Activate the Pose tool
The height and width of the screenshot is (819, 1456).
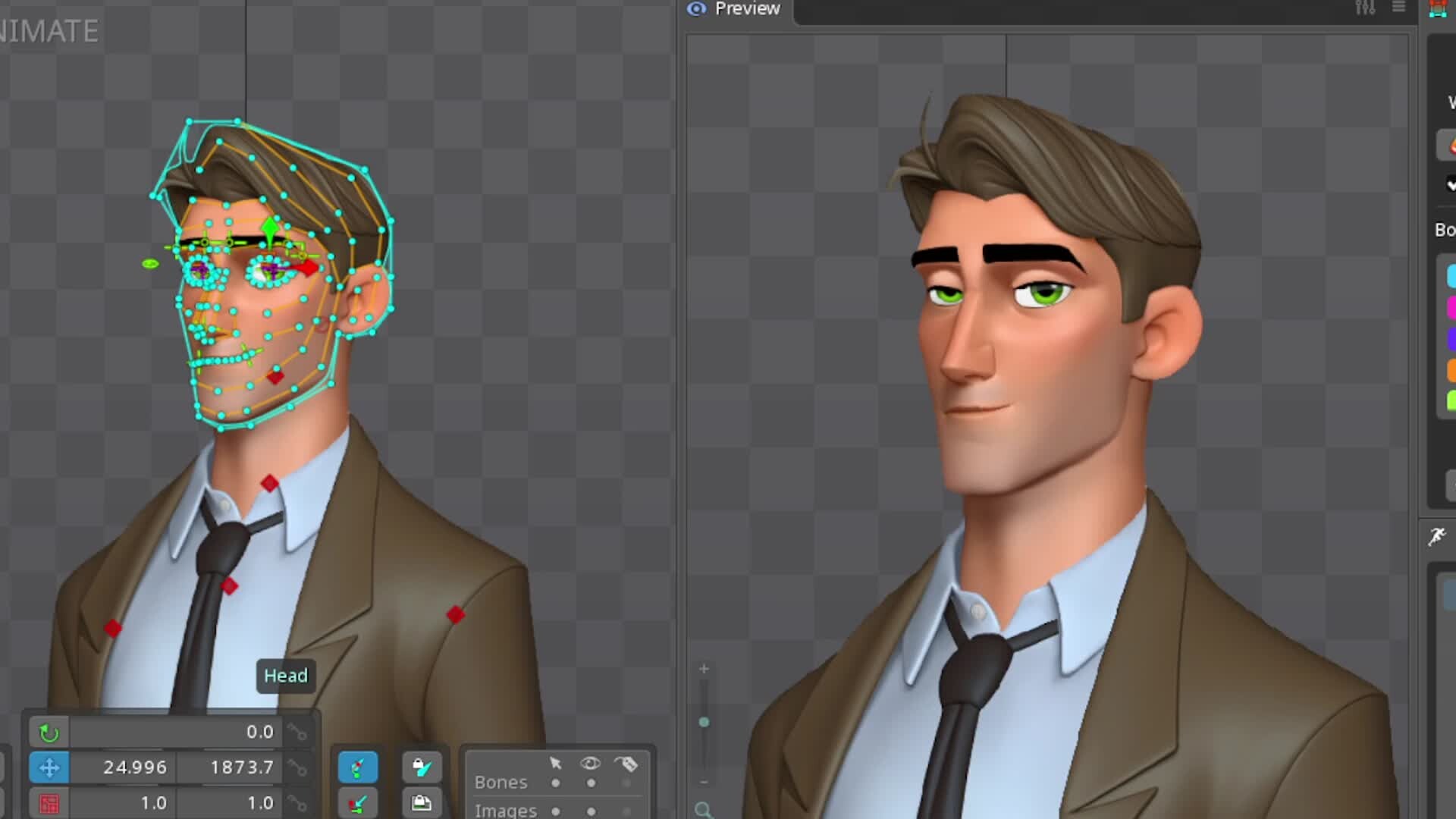[358, 767]
